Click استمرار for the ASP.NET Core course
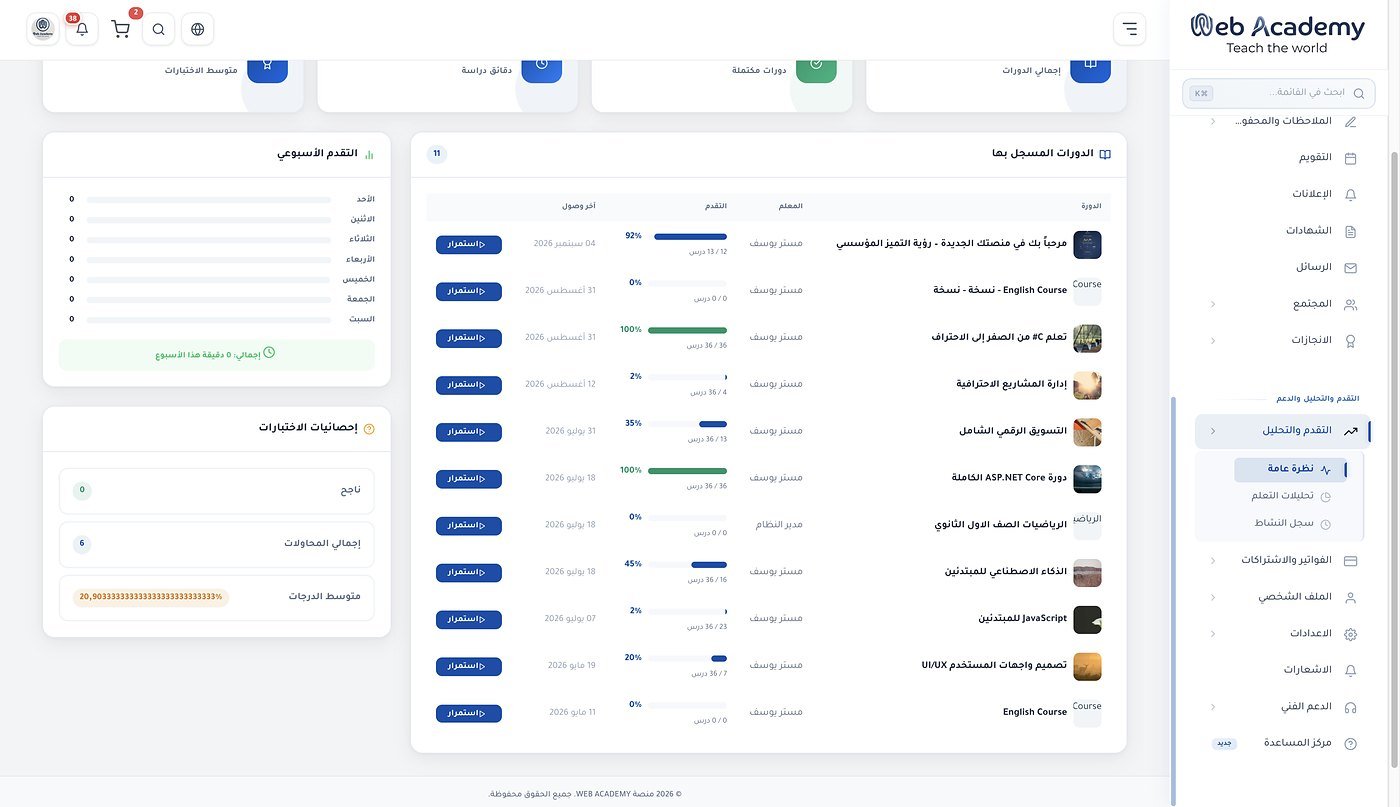 469,479
